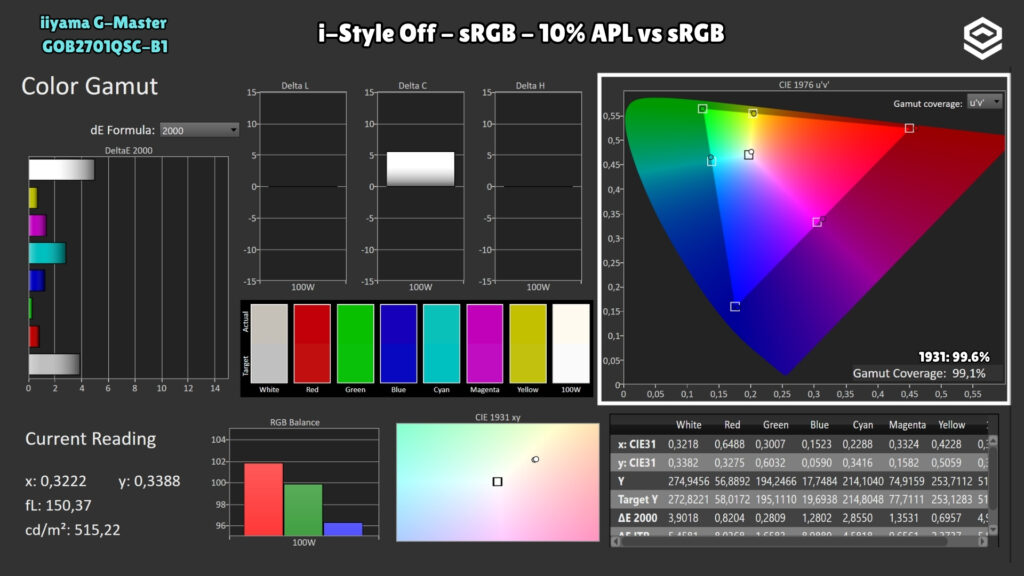Click the 'Gamut Coverage: 99,1%' readout

[919, 374]
